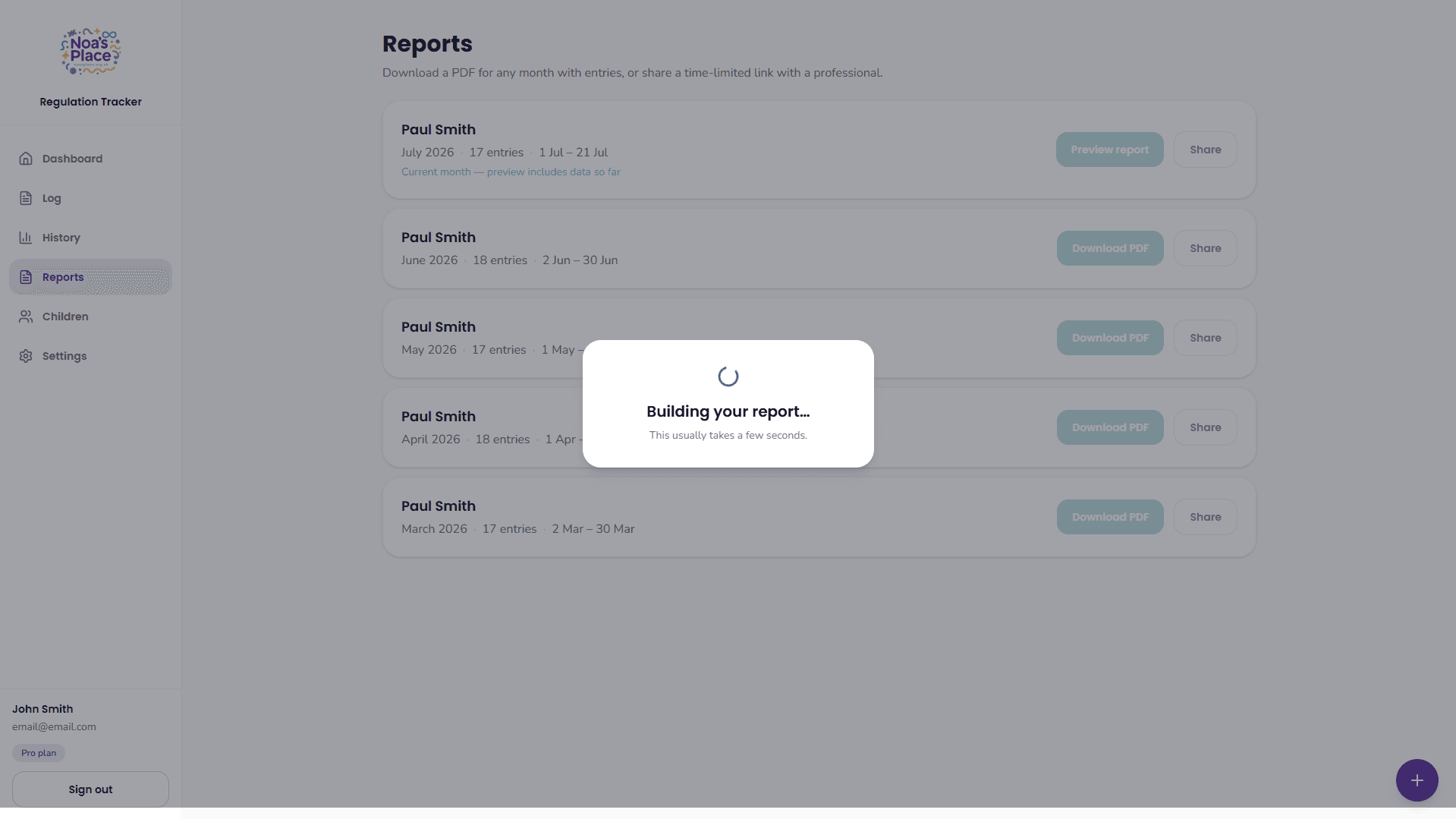1456x819 pixels.
Task: Click the Reports page heading
Action: pyautogui.click(x=427, y=44)
